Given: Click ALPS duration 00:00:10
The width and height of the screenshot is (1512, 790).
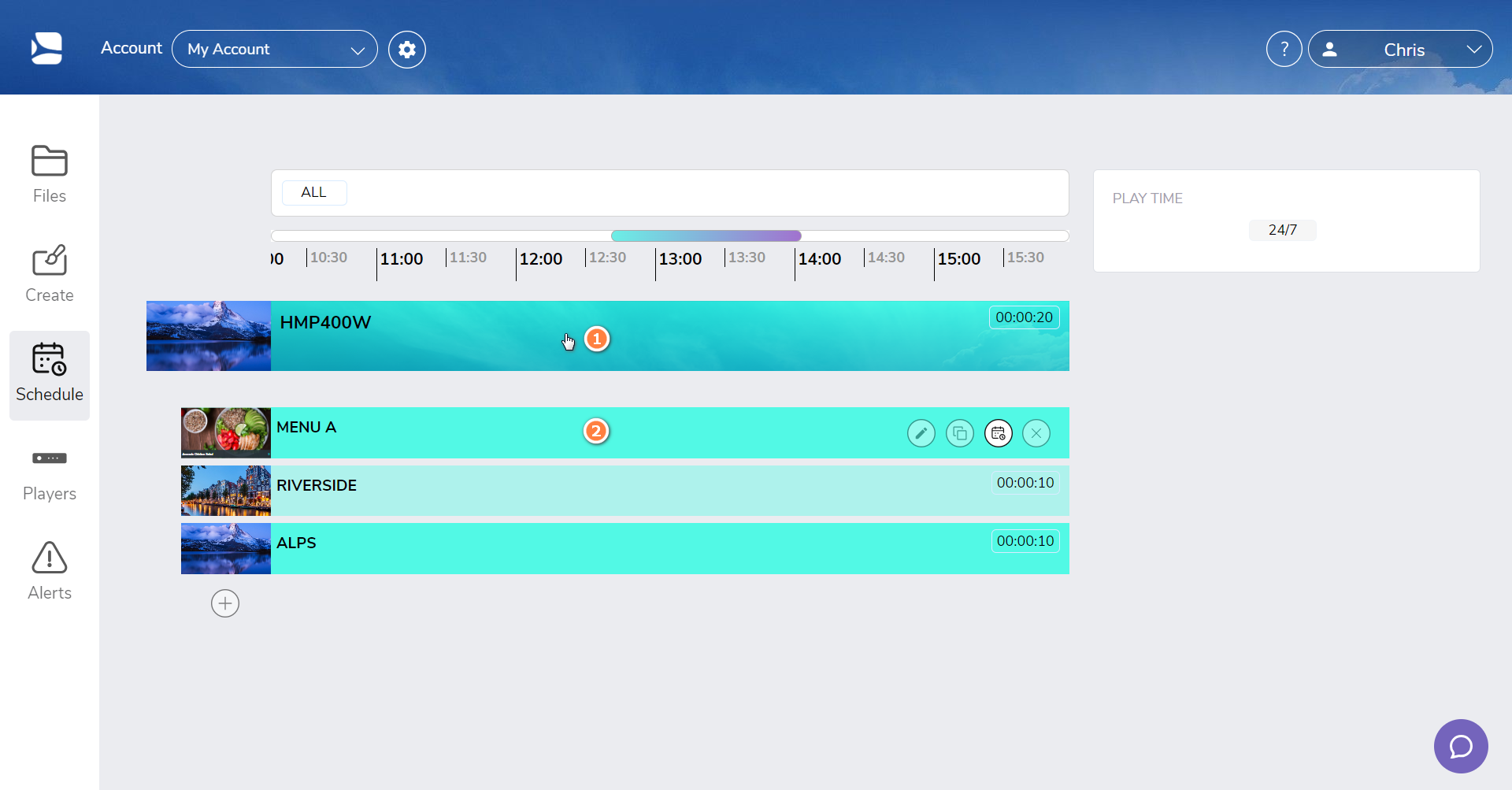Looking at the screenshot, I should [1025, 541].
